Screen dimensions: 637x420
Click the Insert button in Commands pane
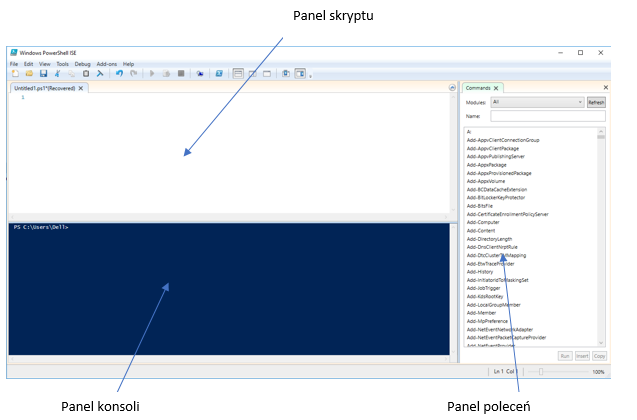coord(582,356)
